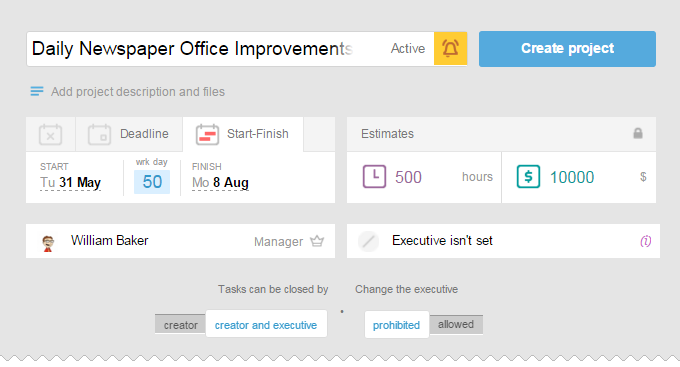Select prohibited for executive change
The height and width of the screenshot is (367, 680).
click(396, 325)
